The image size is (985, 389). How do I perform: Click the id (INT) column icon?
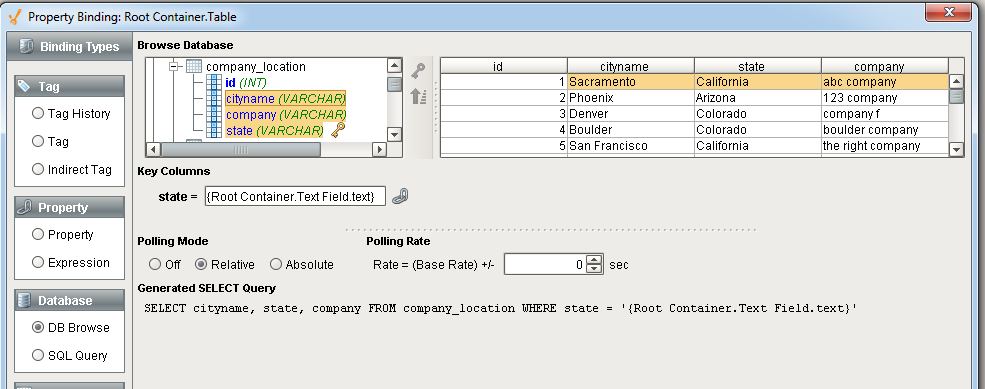click(214, 82)
